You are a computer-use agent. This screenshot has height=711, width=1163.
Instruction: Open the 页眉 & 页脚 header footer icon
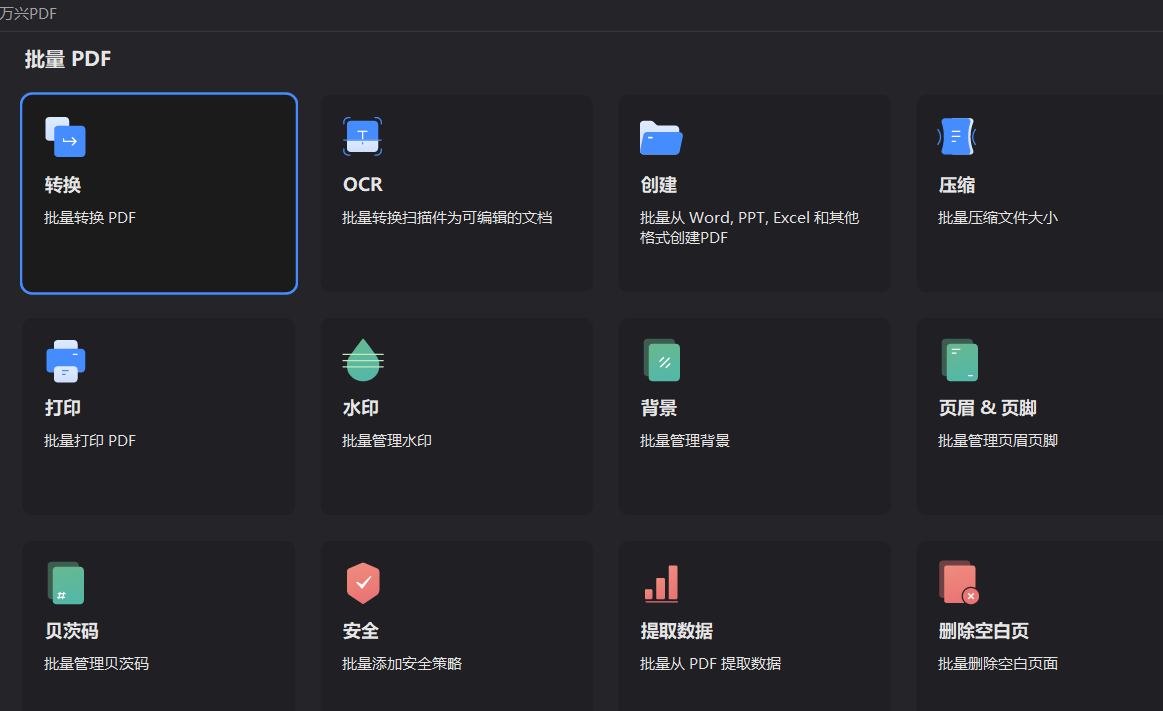957,360
